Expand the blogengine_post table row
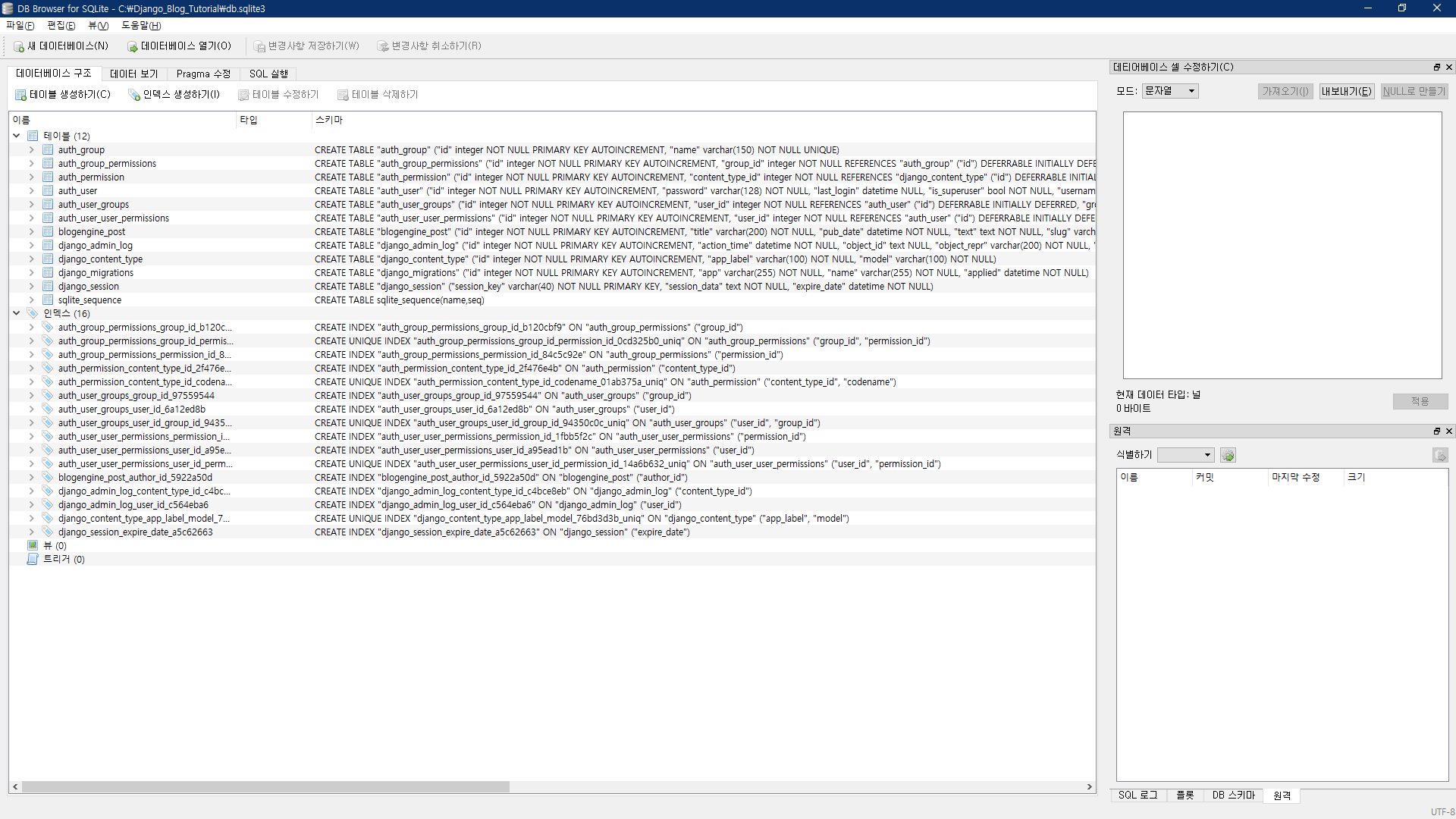 point(31,232)
